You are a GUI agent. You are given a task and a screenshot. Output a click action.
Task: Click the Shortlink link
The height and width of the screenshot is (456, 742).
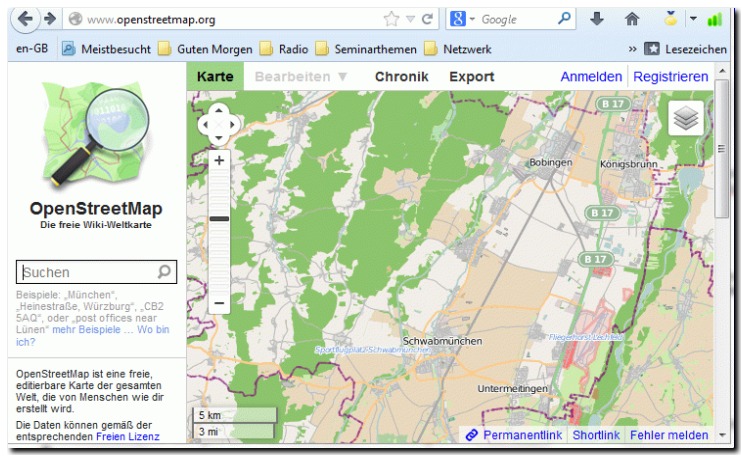(x=596, y=435)
